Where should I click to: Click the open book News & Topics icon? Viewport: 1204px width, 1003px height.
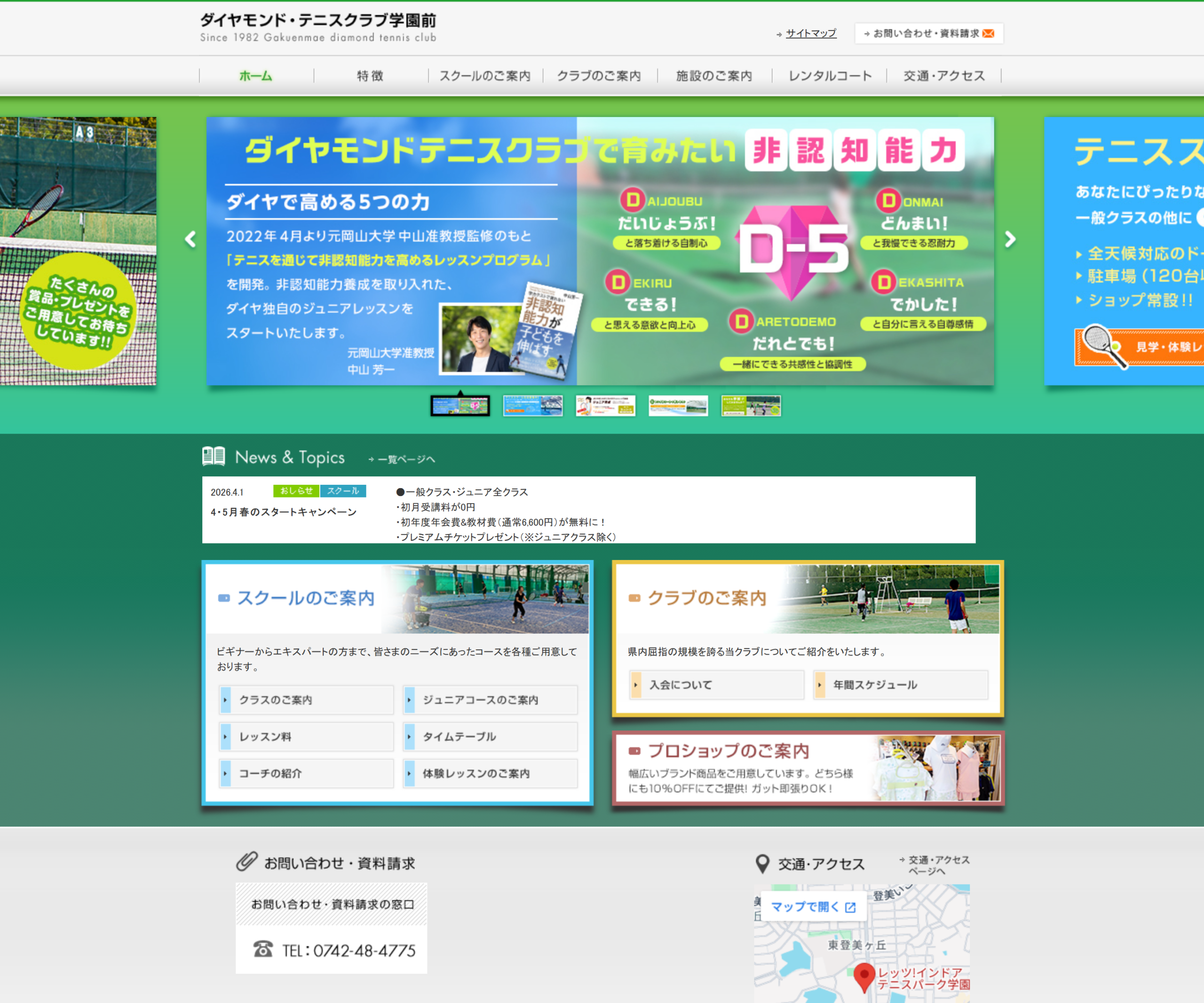(214, 456)
